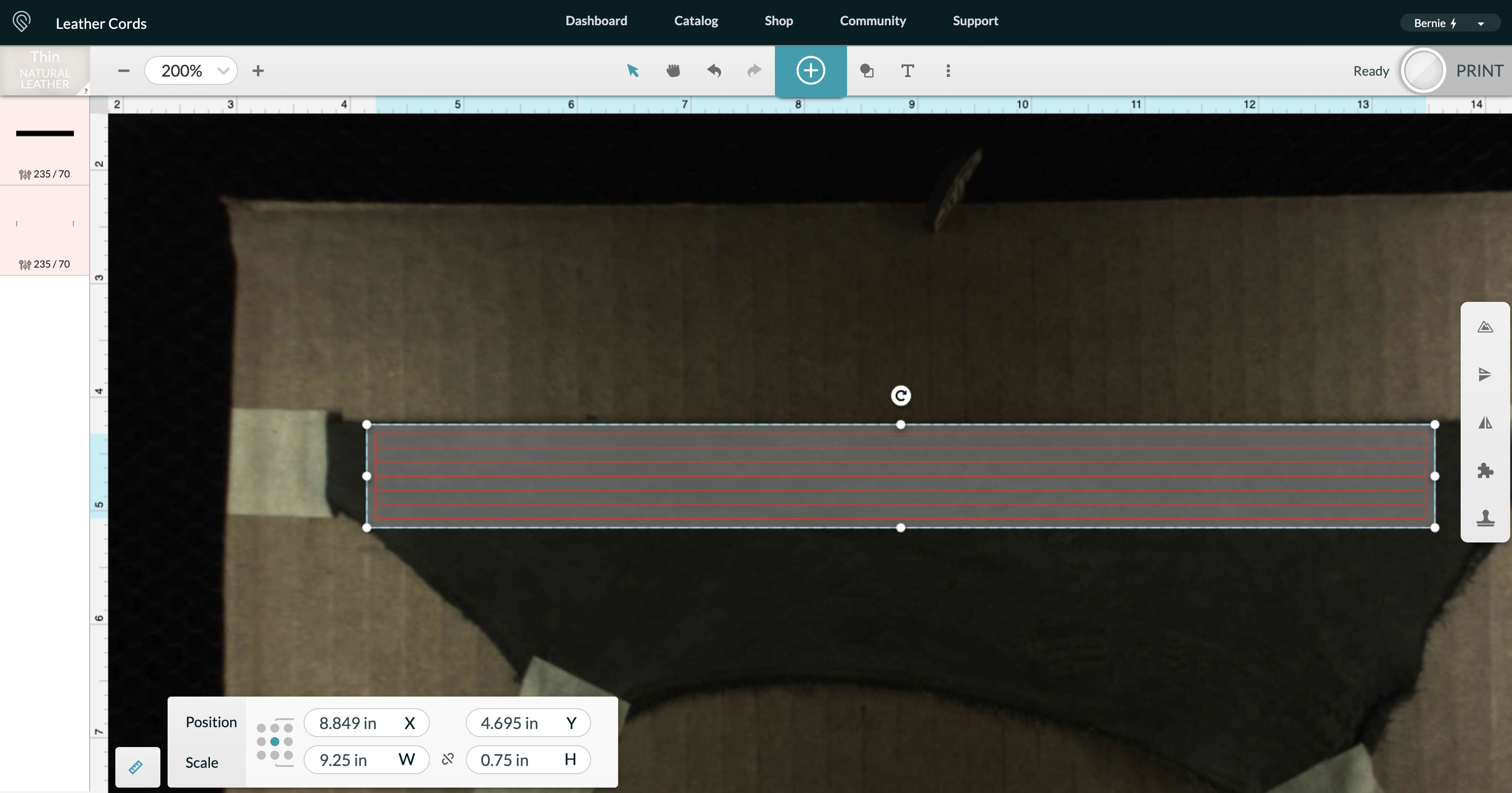This screenshot has width=1512, height=793.
Task: Click the stamp icon in right panel
Action: coord(1485,518)
